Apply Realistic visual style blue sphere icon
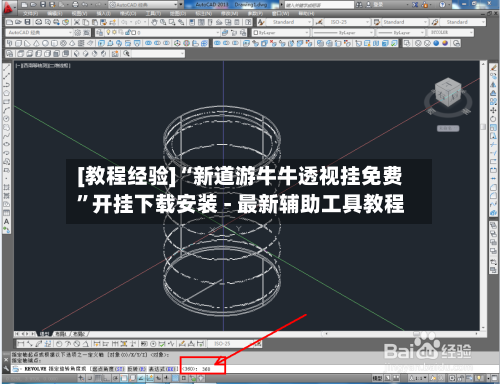 (x=436, y=43)
